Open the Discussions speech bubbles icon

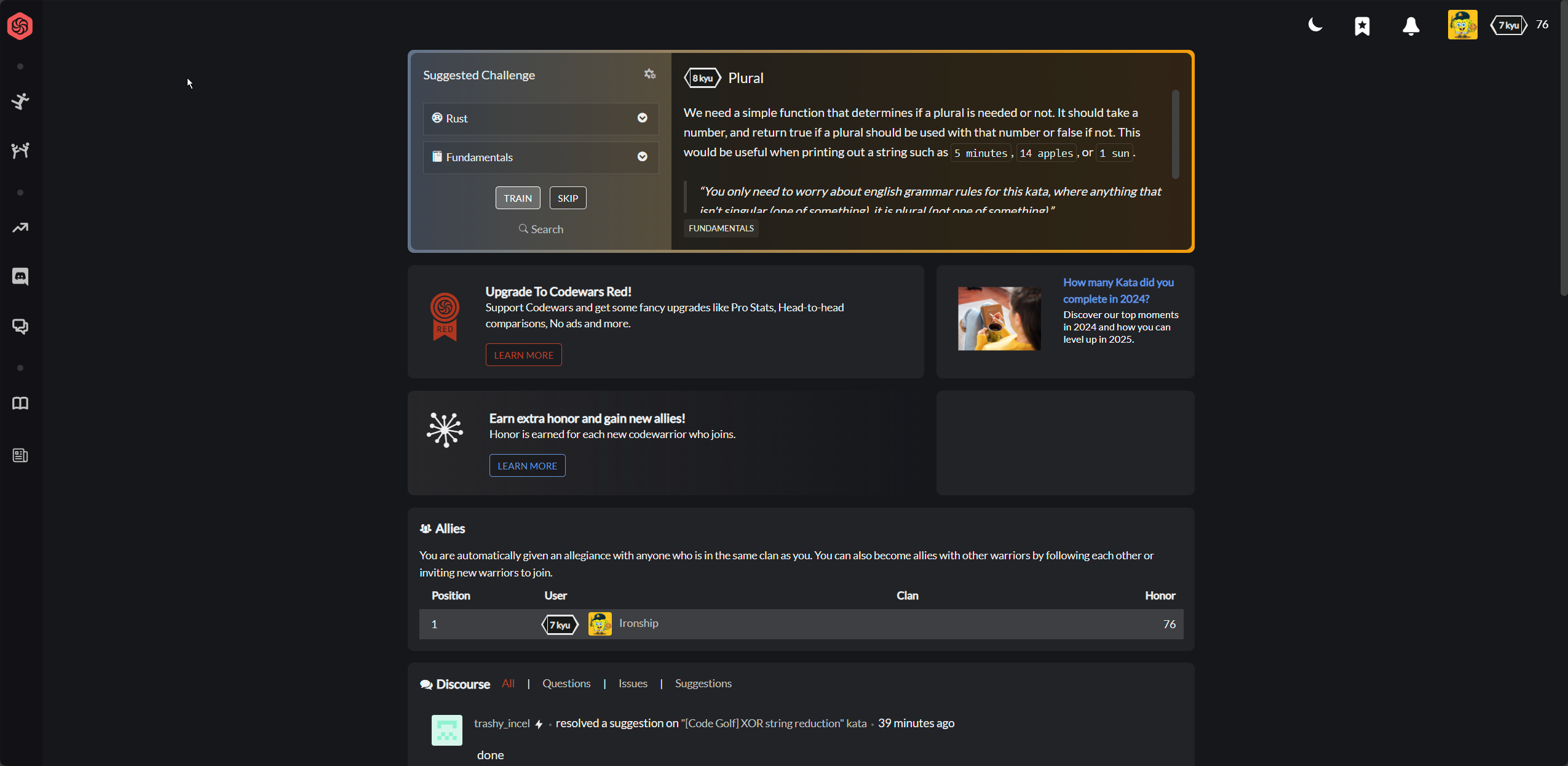click(x=20, y=326)
